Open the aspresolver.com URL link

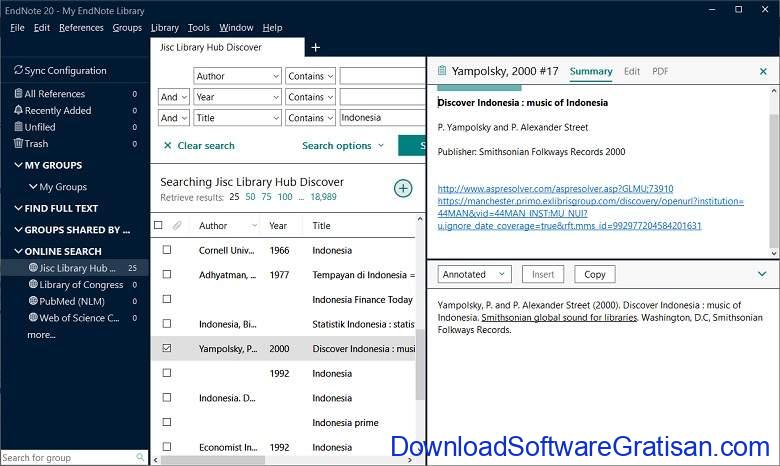[555, 188]
